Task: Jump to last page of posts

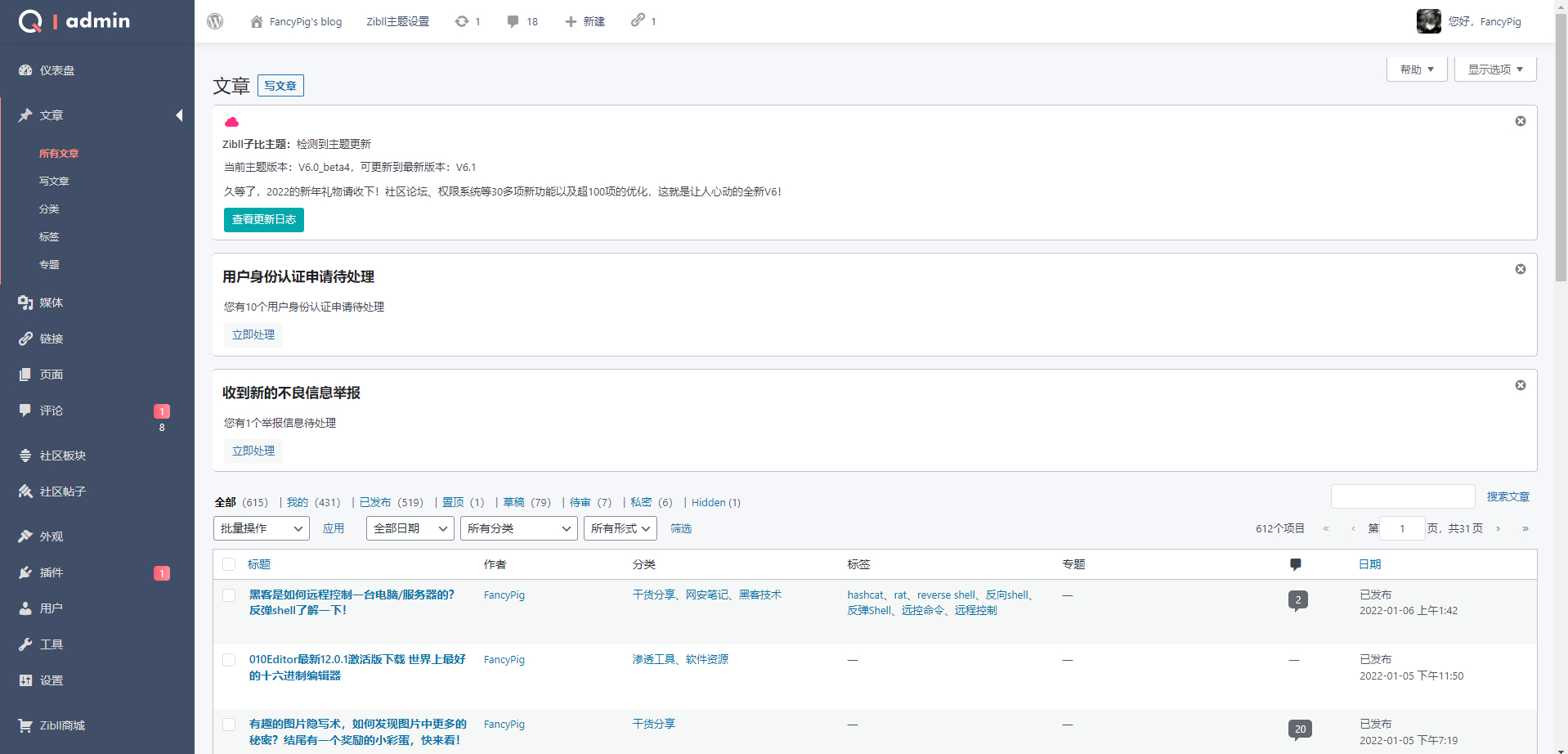Action: pos(1525,528)
